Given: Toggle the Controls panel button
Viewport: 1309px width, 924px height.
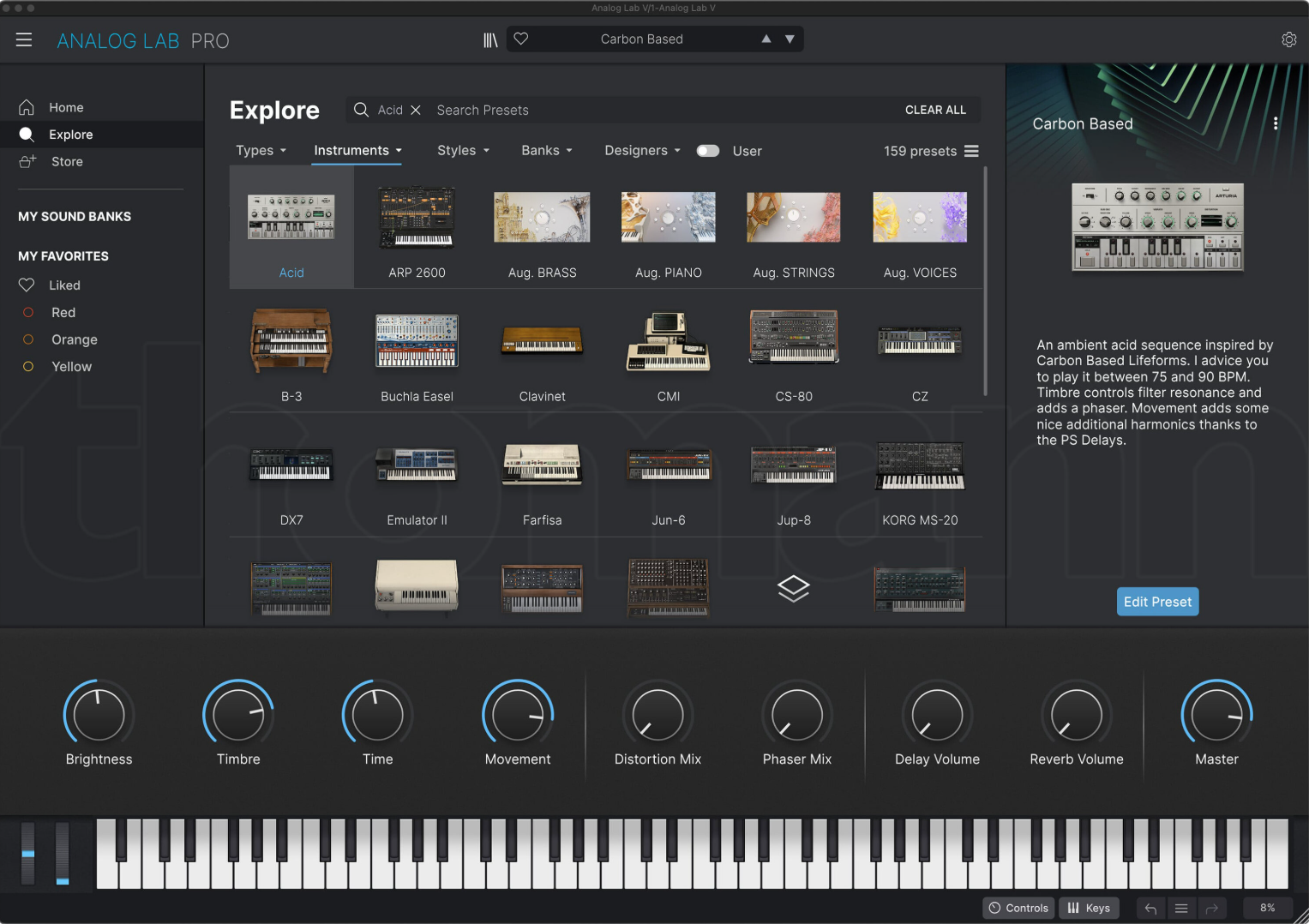Looking at the screenshot, I should coord(1018,909).
